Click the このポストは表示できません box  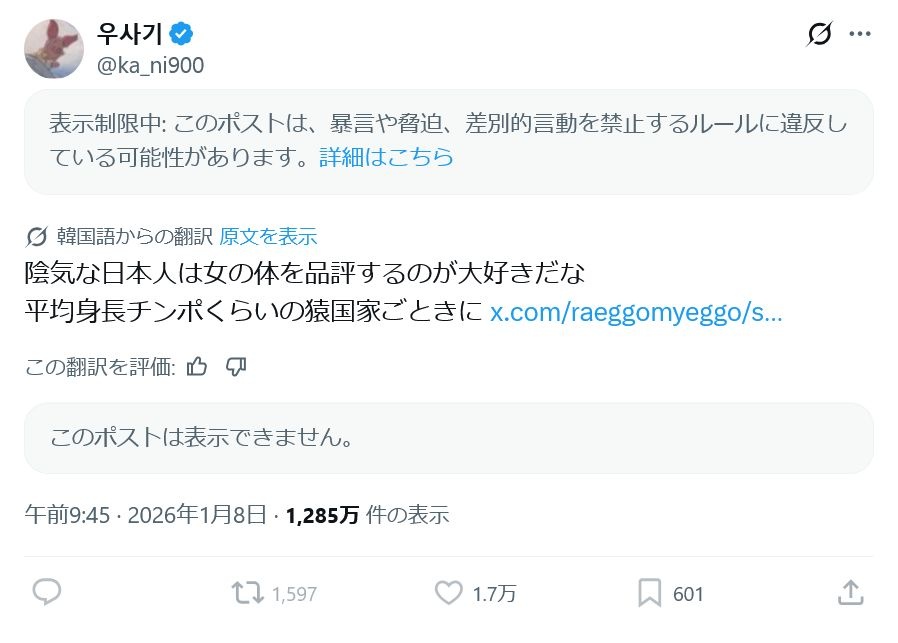pos(449,438)
